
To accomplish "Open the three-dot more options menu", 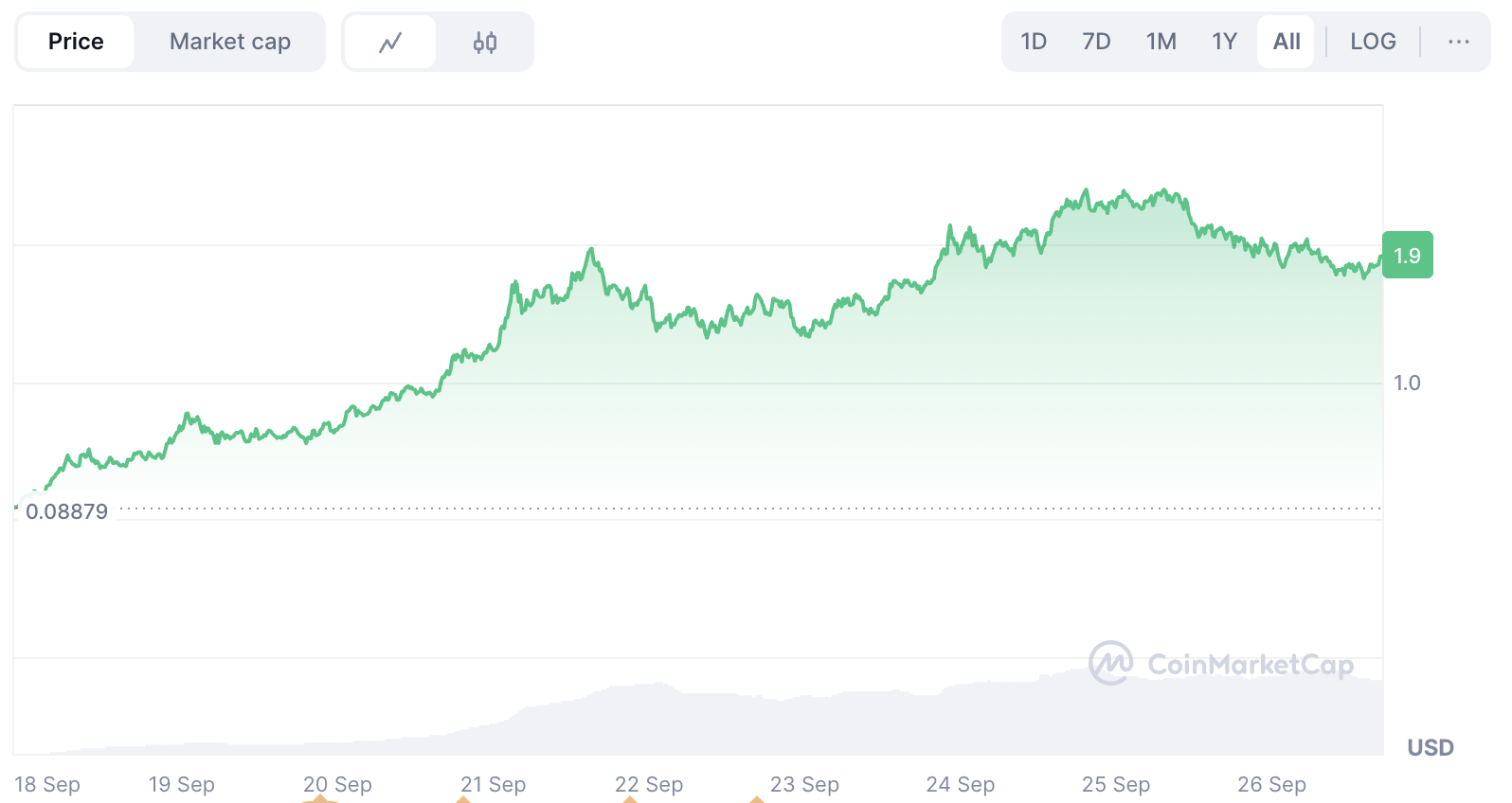I will click(1459, 42).
